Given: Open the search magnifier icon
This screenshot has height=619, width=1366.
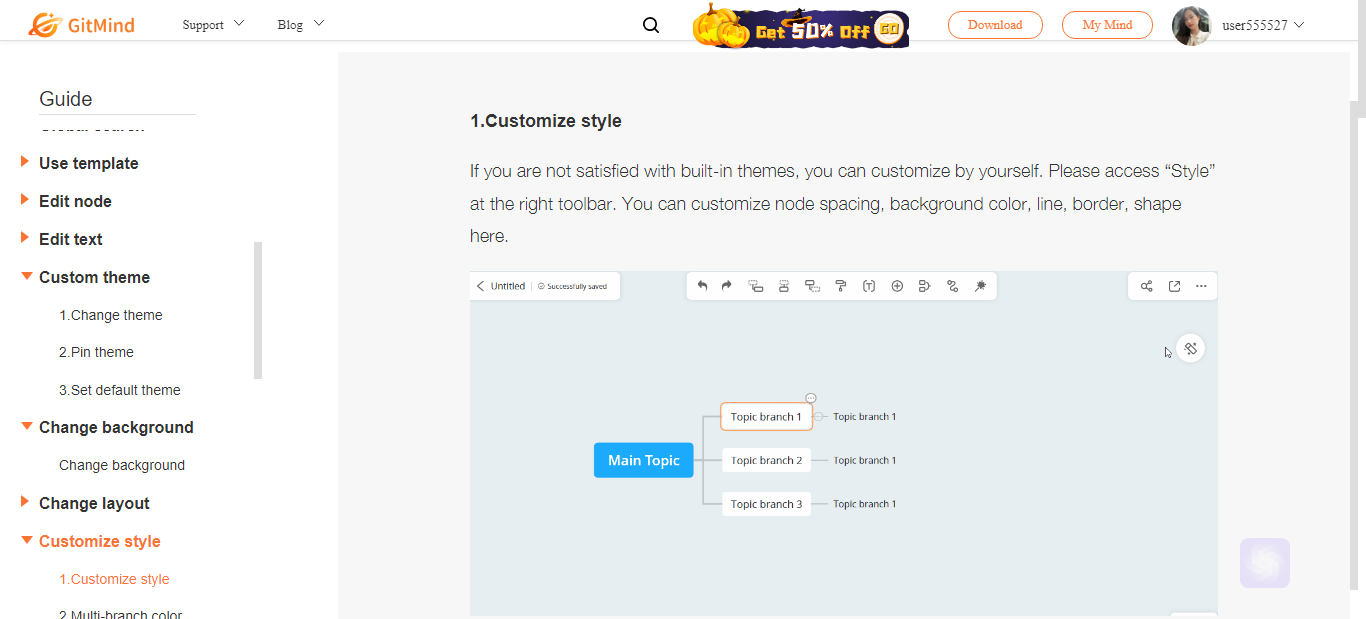Looking at the screenshot, I should click(651, 26).
